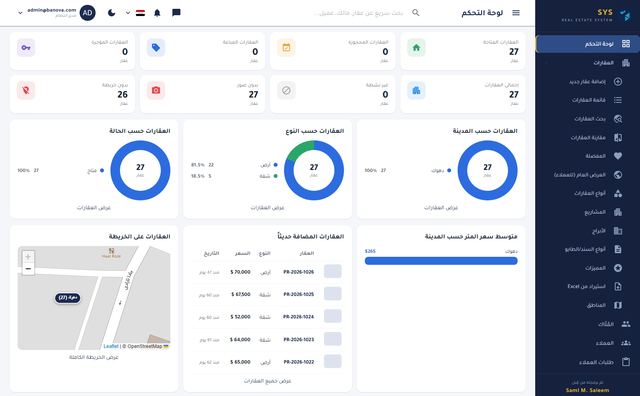This screenshot has height=396, width=640.
Task: Open the Leaflet attribution link
Action: click(x=111, y=346)
